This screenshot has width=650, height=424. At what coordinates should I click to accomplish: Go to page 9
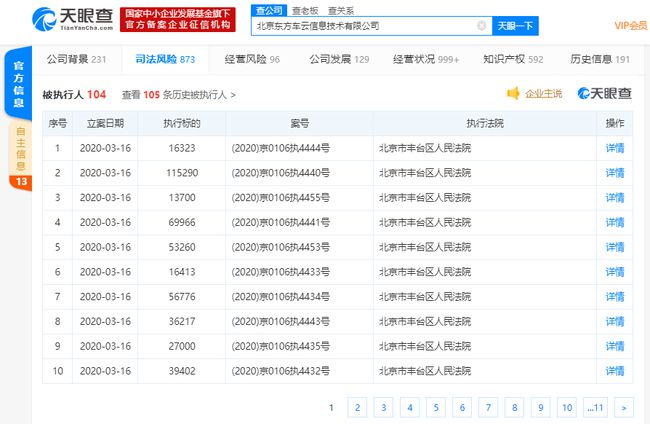coord(541,407)
